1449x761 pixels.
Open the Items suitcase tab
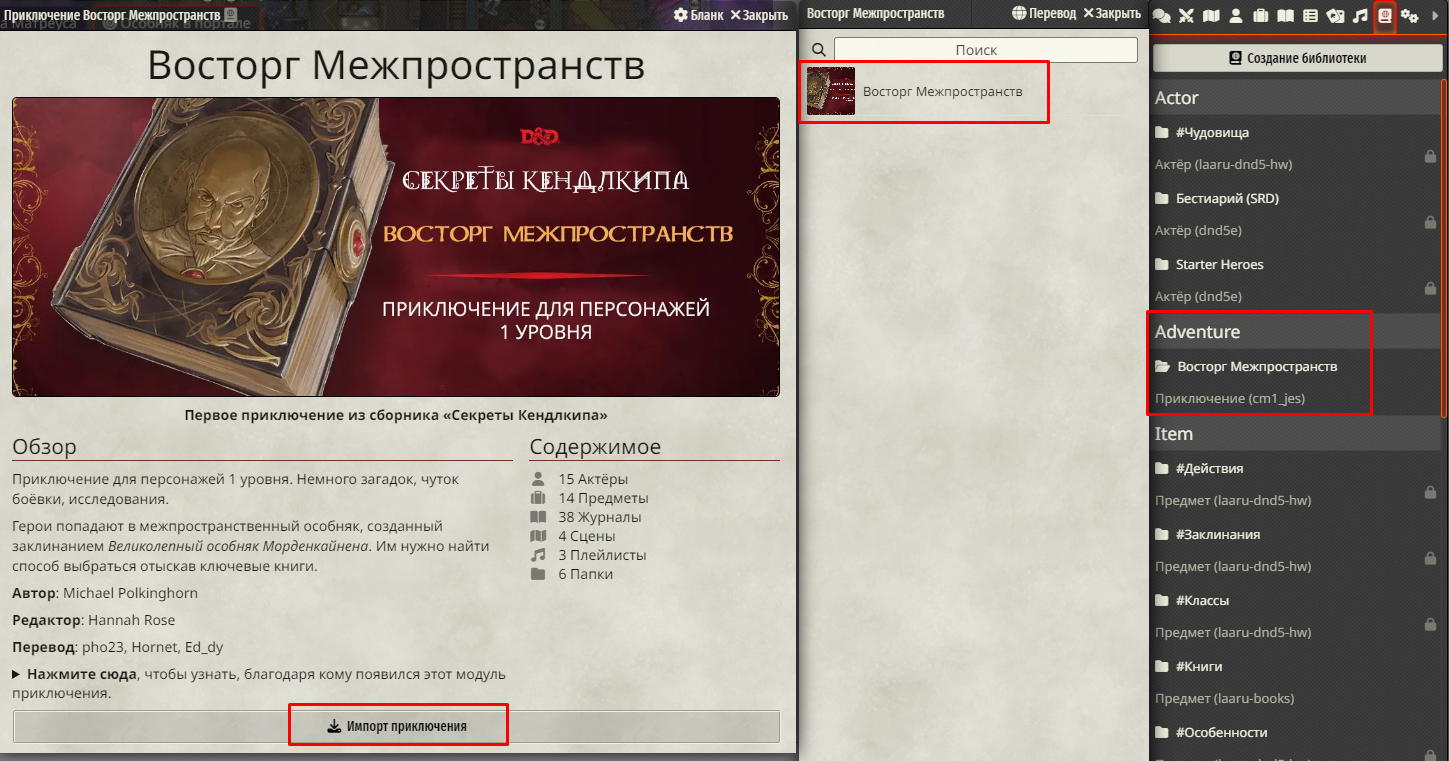(x=1261, y=16)
